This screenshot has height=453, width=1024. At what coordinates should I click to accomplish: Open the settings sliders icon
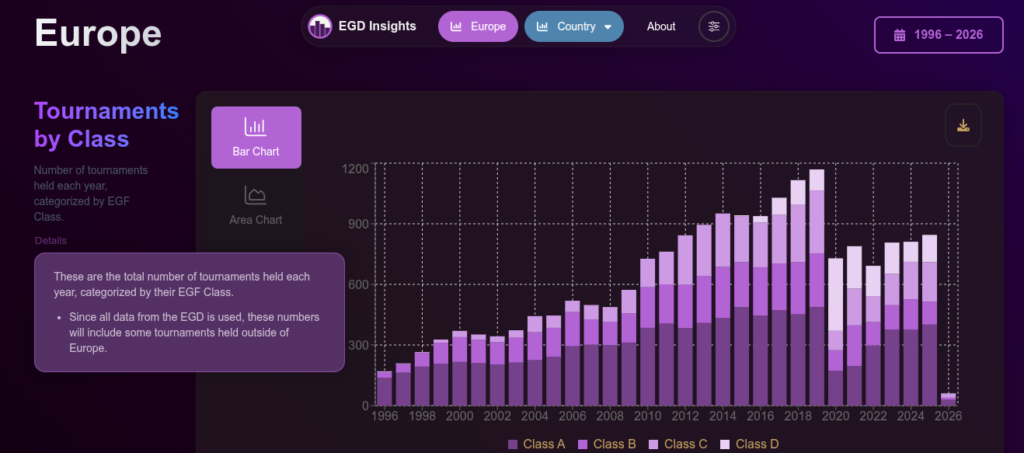coord(713,26)
